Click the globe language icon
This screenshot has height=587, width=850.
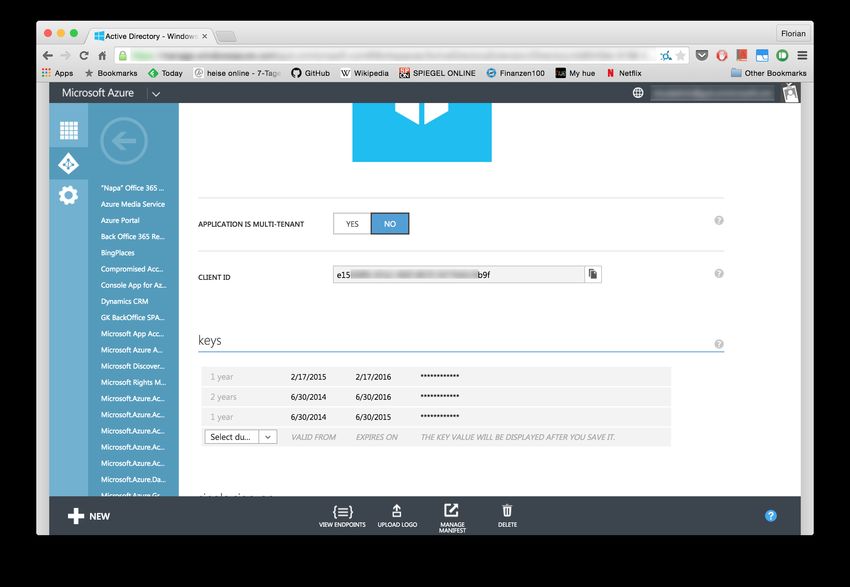(638, 93)
